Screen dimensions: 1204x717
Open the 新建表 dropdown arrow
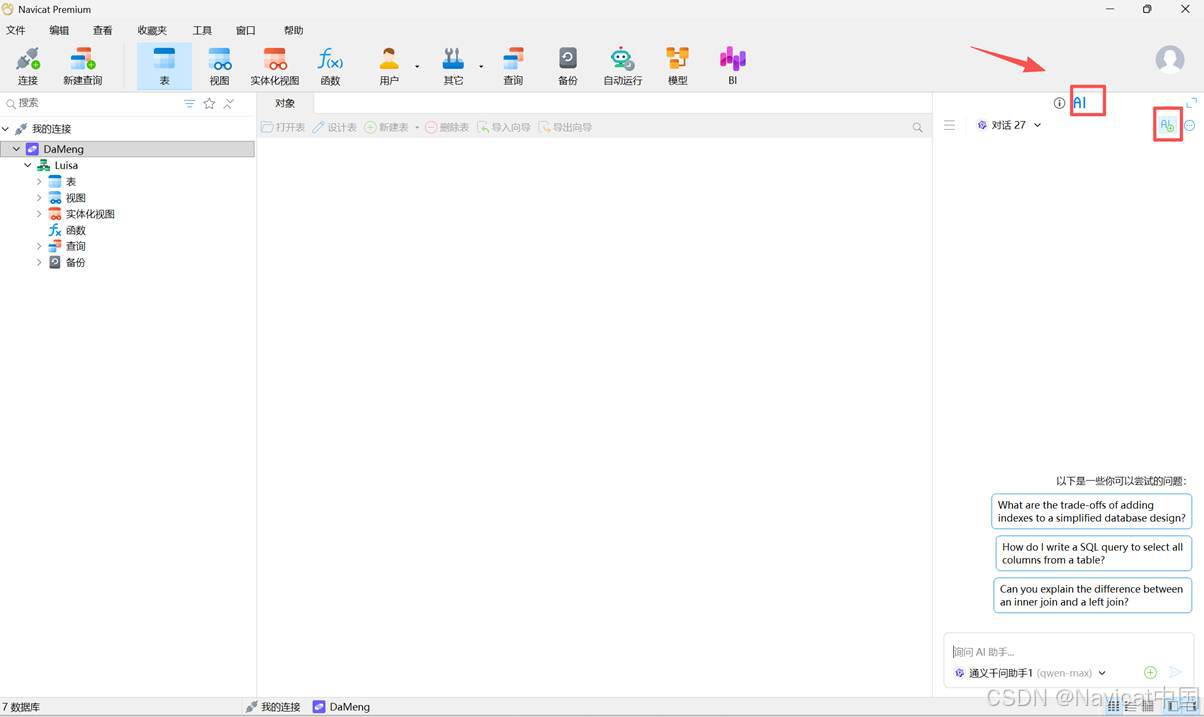[x=417, y=128]
